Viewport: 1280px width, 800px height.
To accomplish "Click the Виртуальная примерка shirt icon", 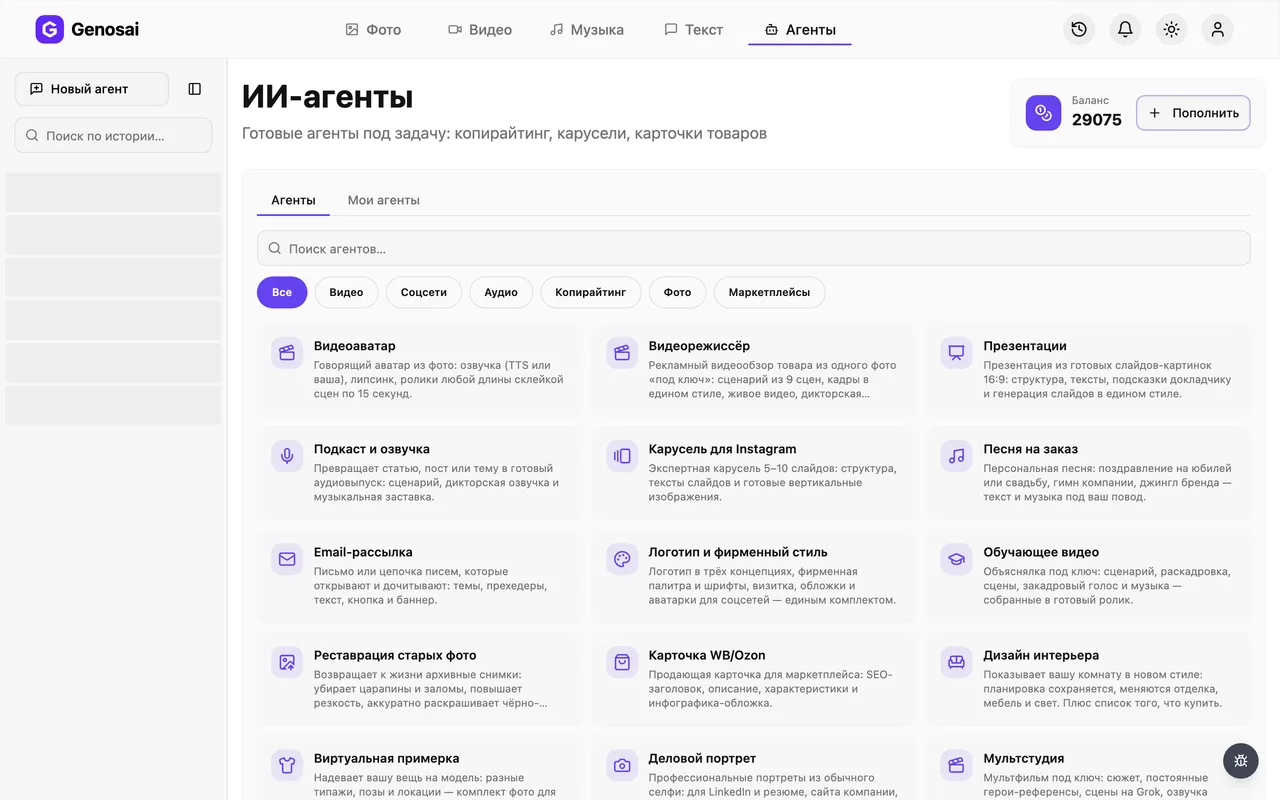I will point(287,765).
